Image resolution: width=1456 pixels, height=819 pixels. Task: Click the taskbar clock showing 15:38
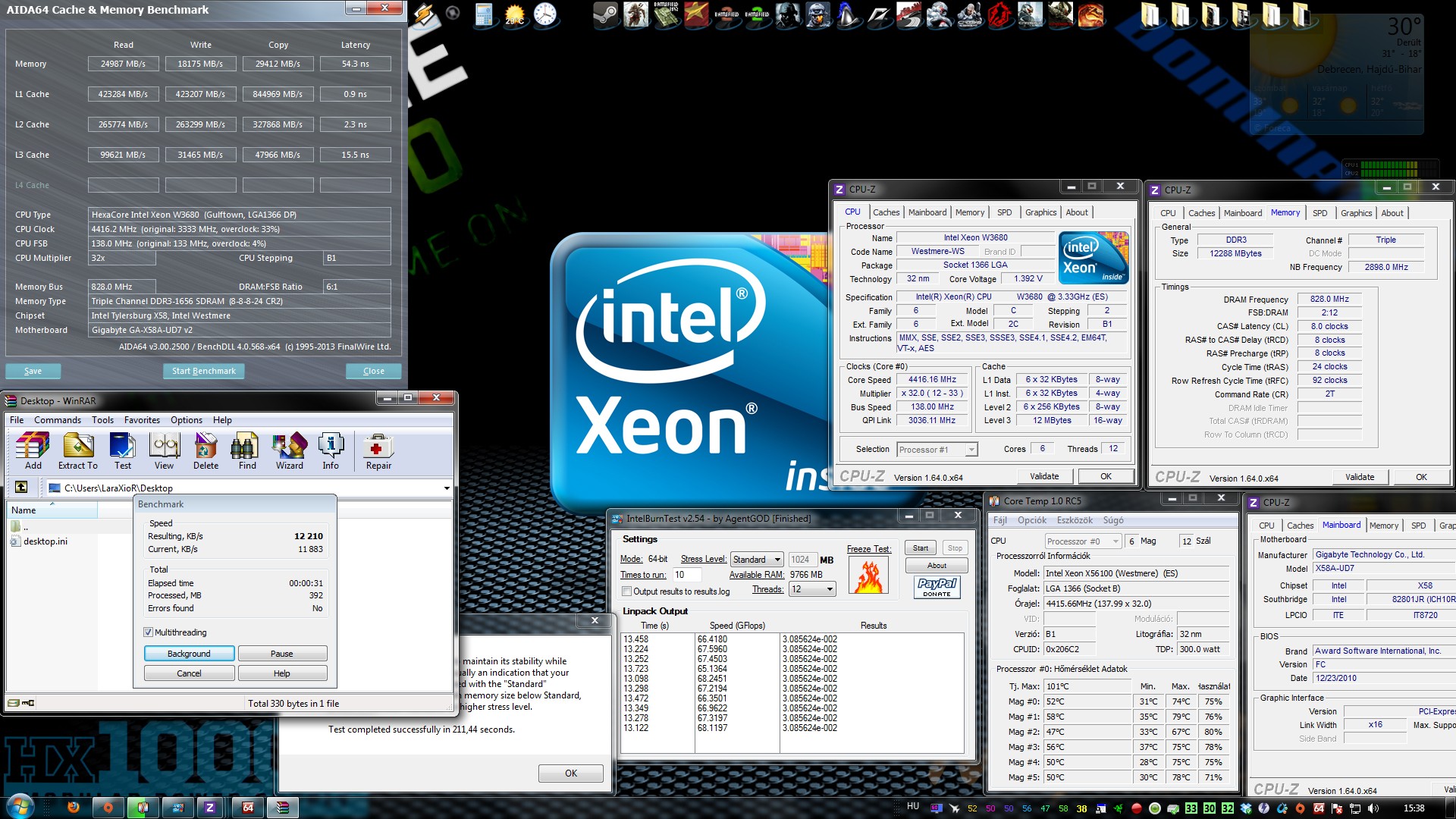click(x=1414, y=808)
